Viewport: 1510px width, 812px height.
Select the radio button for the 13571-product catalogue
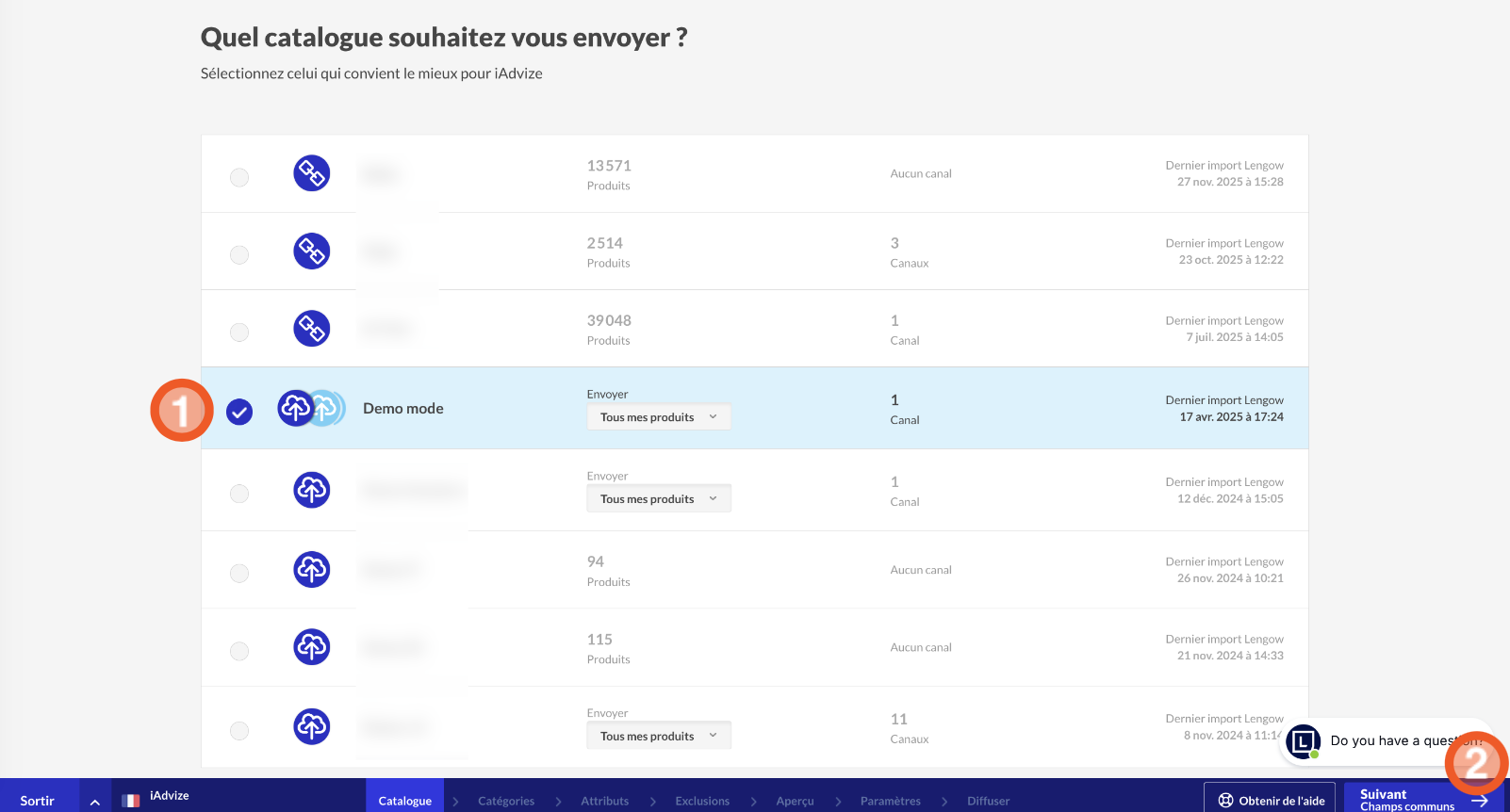tap(239, 177)
